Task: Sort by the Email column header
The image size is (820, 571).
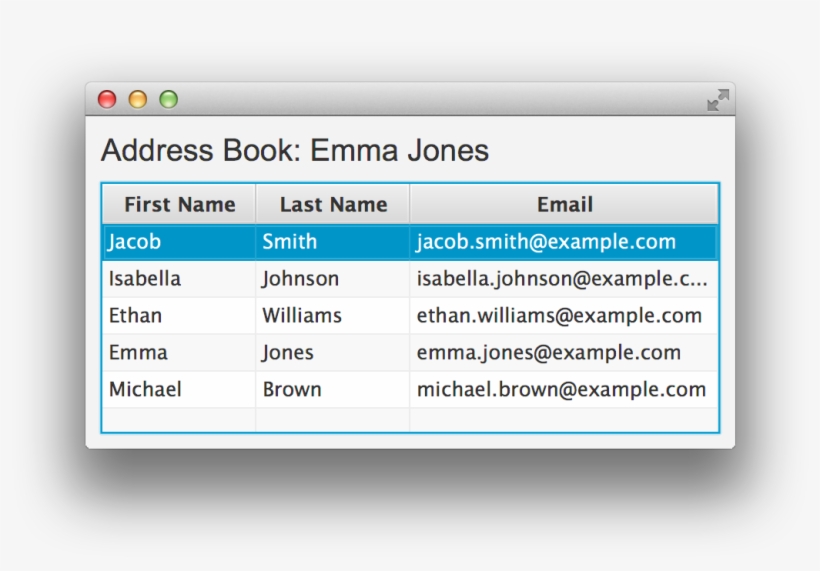Action: pos(564,205)
